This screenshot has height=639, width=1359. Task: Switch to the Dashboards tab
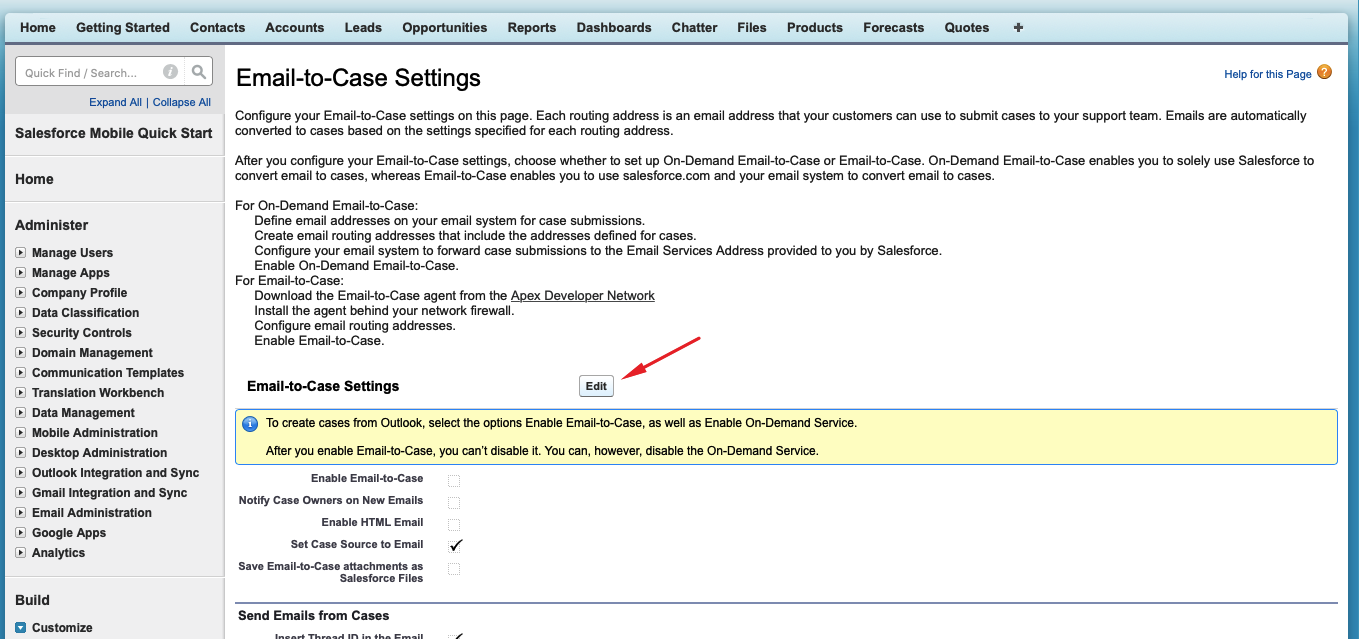(x=614, y=27)
